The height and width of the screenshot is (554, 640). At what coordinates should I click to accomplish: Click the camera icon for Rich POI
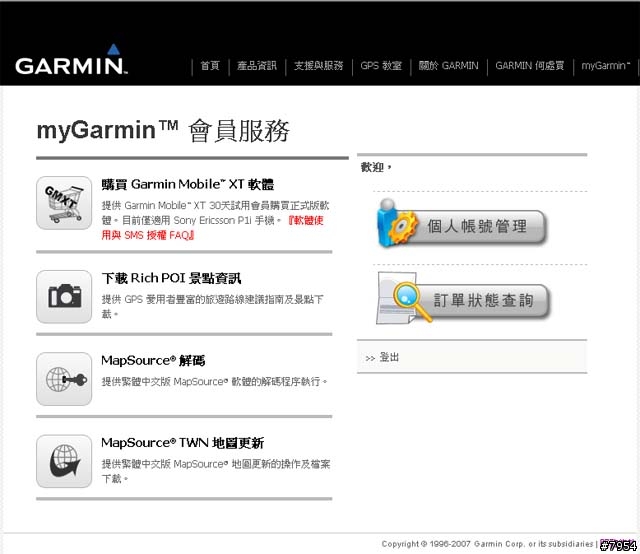64,297
